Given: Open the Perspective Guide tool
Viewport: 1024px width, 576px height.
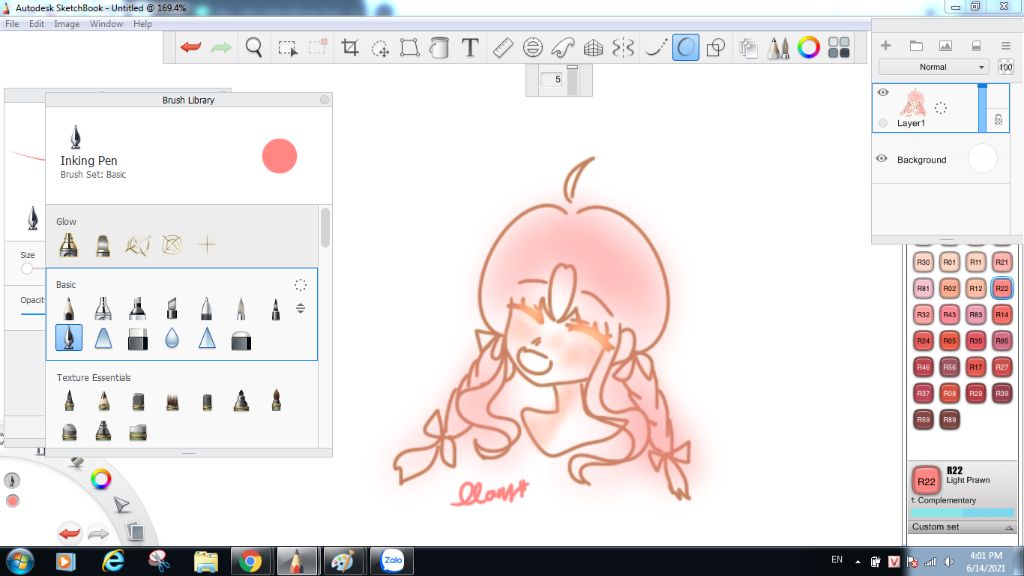Looking at the screenshot, I should [x=593, y=47].
